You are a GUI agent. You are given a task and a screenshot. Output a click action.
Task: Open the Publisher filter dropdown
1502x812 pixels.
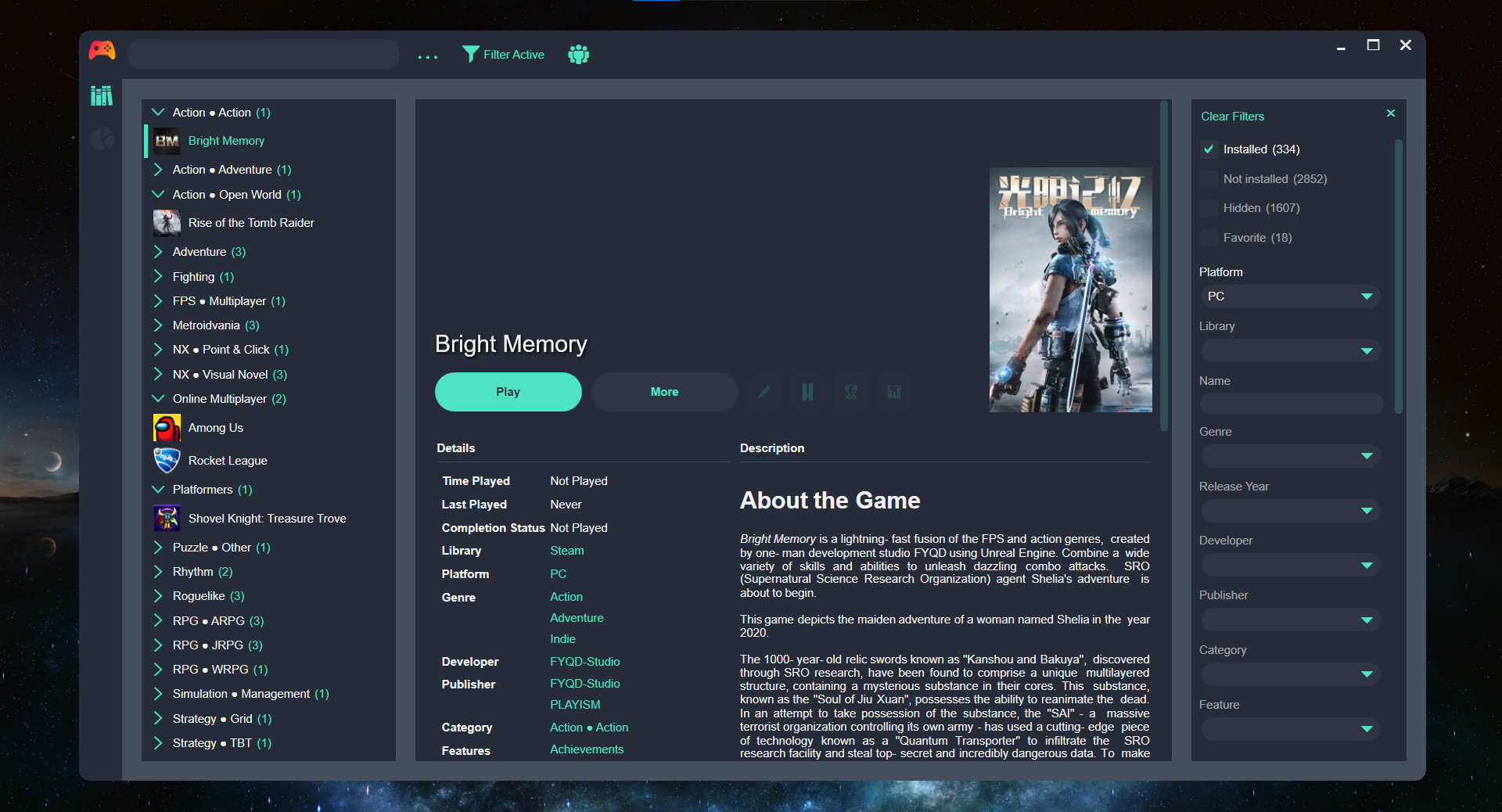(1291, 620)
